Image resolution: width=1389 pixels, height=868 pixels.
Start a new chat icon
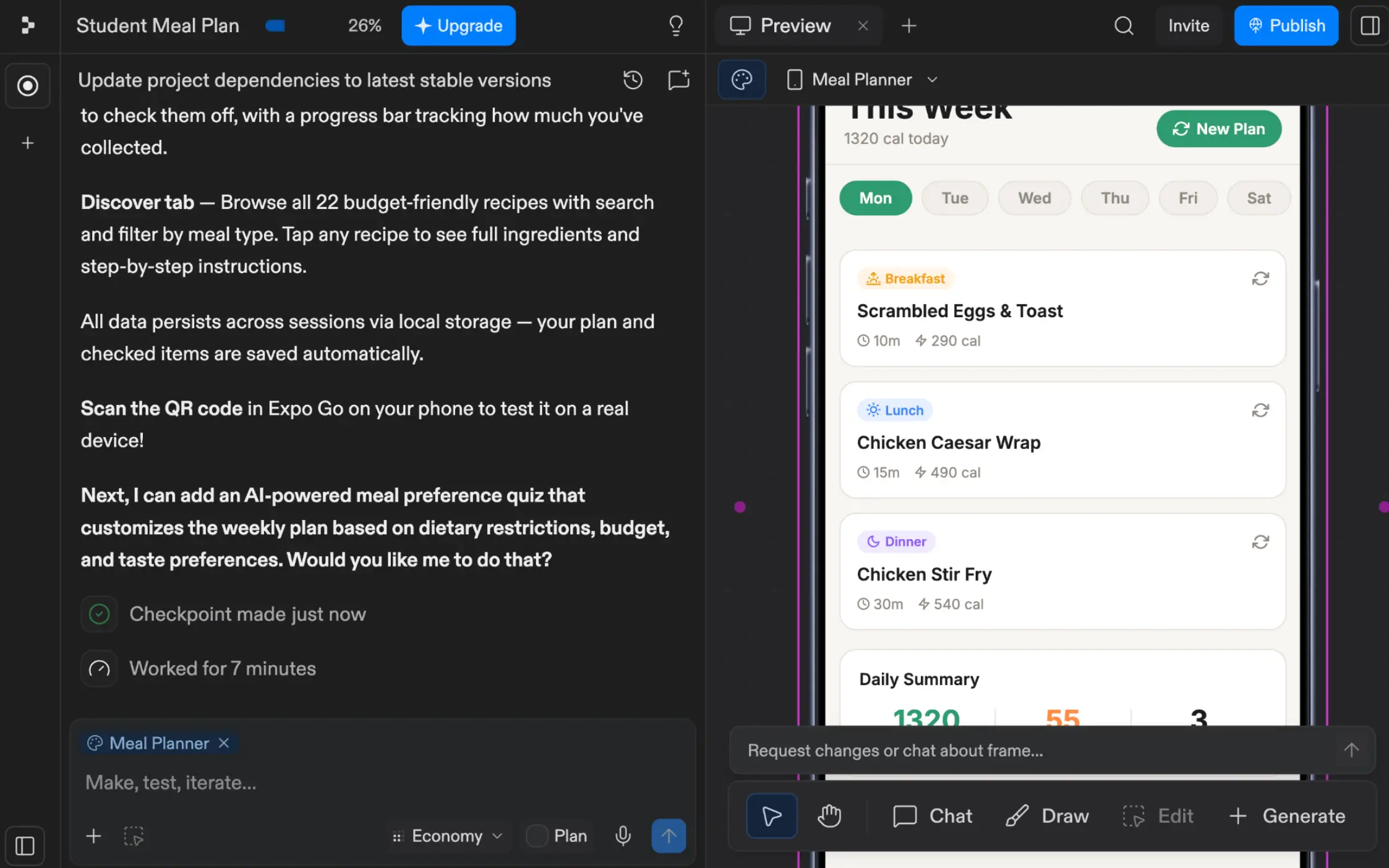pos(678,80)
